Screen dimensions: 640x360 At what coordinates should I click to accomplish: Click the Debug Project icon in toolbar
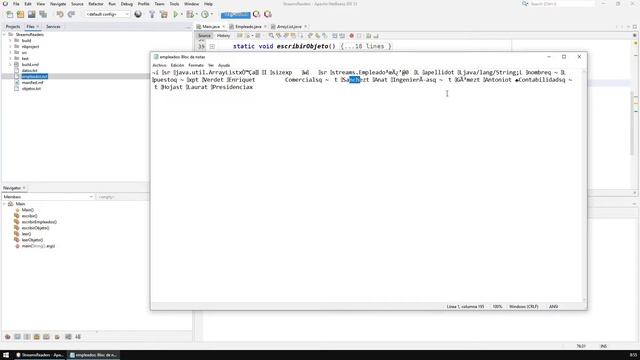[x=189, y=14]
